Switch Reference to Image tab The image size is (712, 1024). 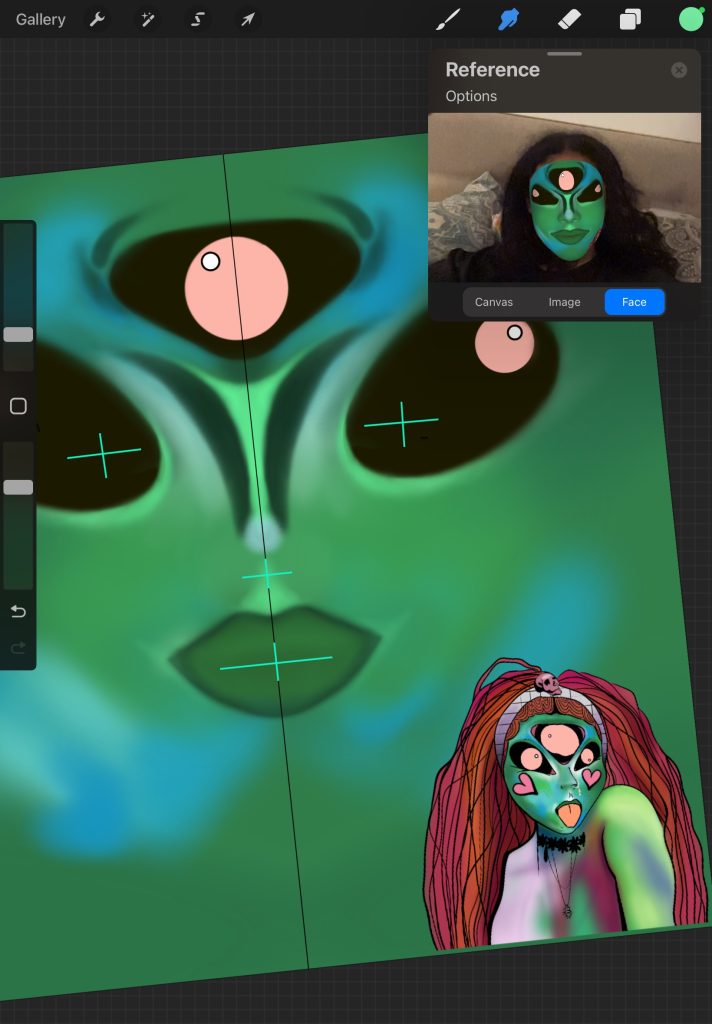564,302
